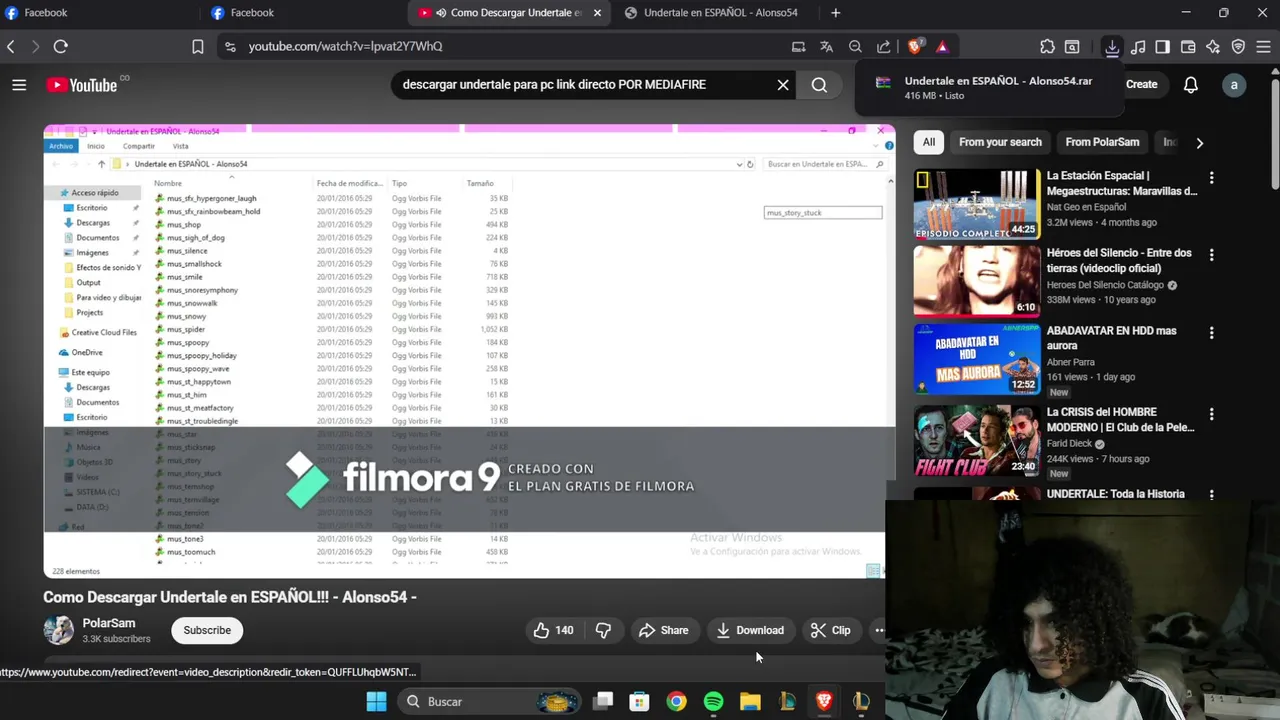Select the 'All' filter chip
1280x720 pixels.
pos(929,142)
